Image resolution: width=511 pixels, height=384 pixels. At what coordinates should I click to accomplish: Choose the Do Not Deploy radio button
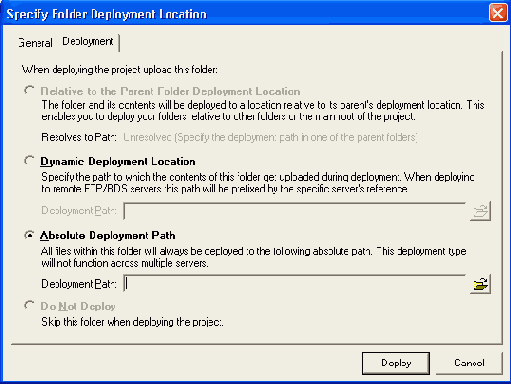(29, 306)
